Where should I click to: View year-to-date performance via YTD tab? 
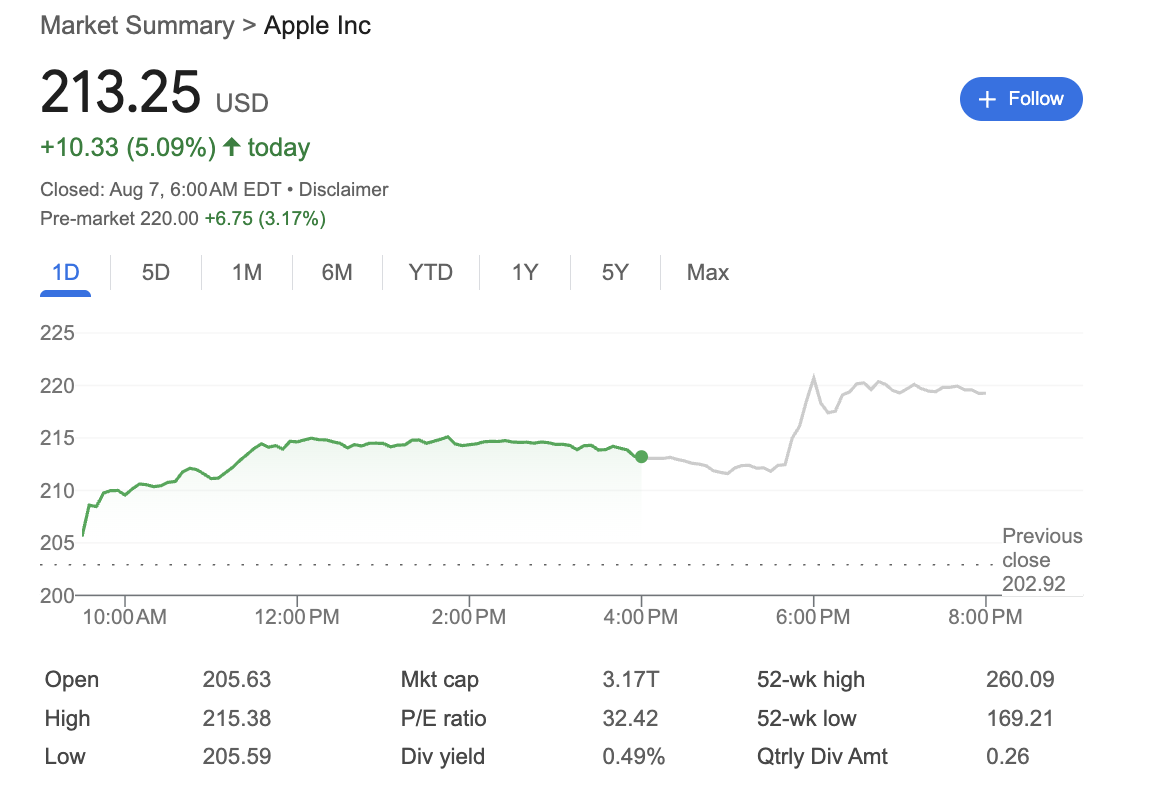point(430,272)
